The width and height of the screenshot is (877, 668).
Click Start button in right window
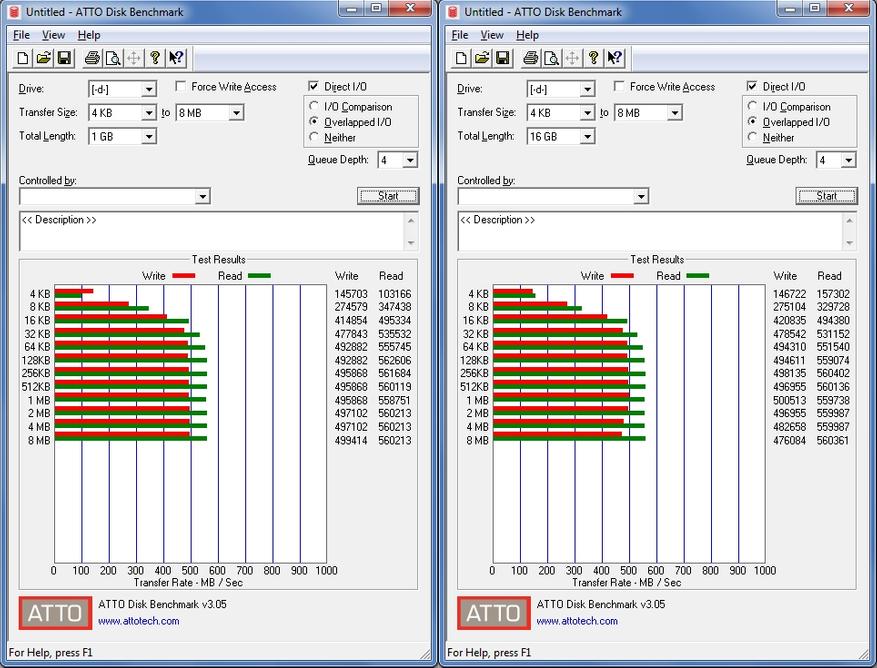pos(827,196)
